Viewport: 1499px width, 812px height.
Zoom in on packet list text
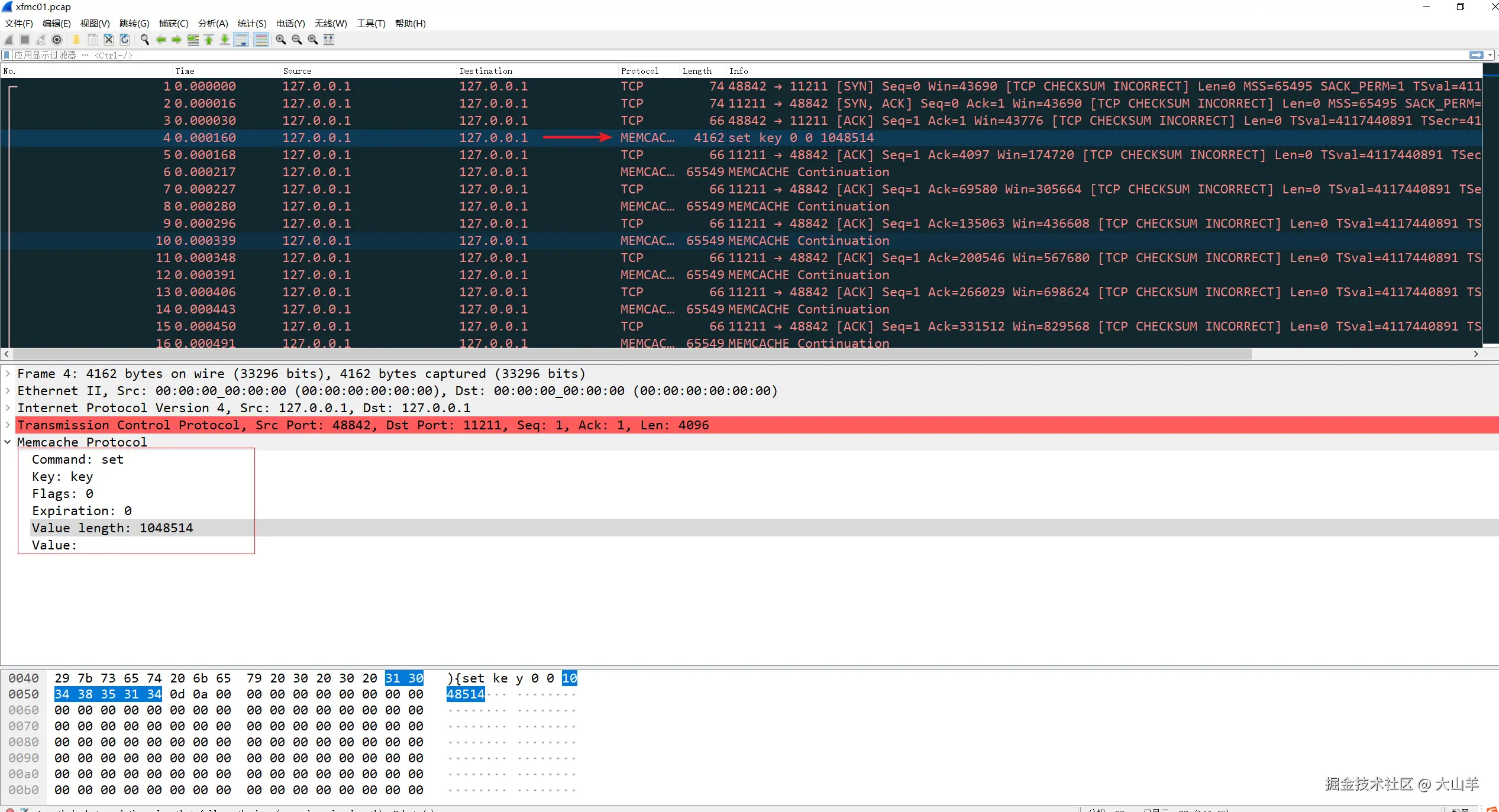point(281,40)
